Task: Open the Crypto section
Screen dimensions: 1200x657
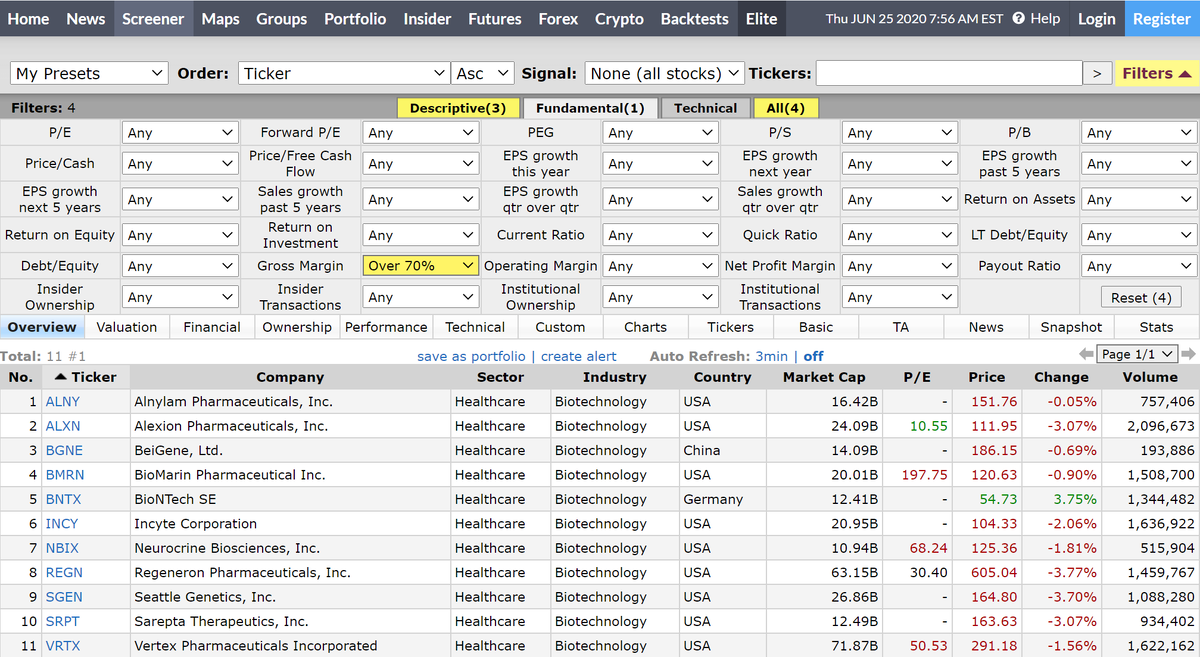Action: (619, 19)
